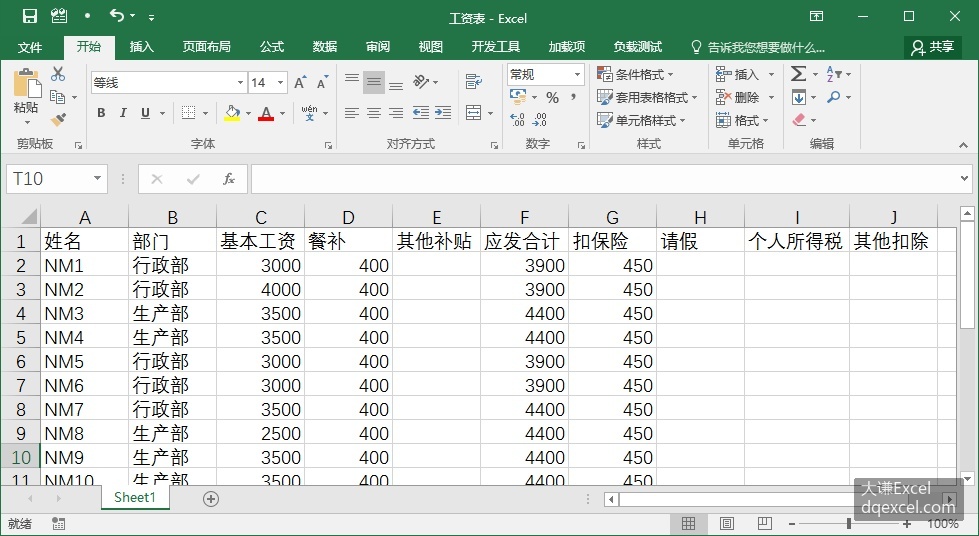Apply red font color
The height and width of the screenshot is (536, 979).
[x=267, y=113]
